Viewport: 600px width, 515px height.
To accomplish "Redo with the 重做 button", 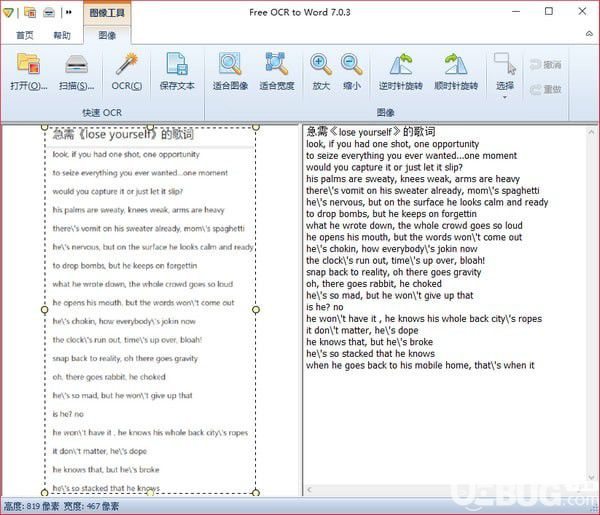I will pos(546,89).
